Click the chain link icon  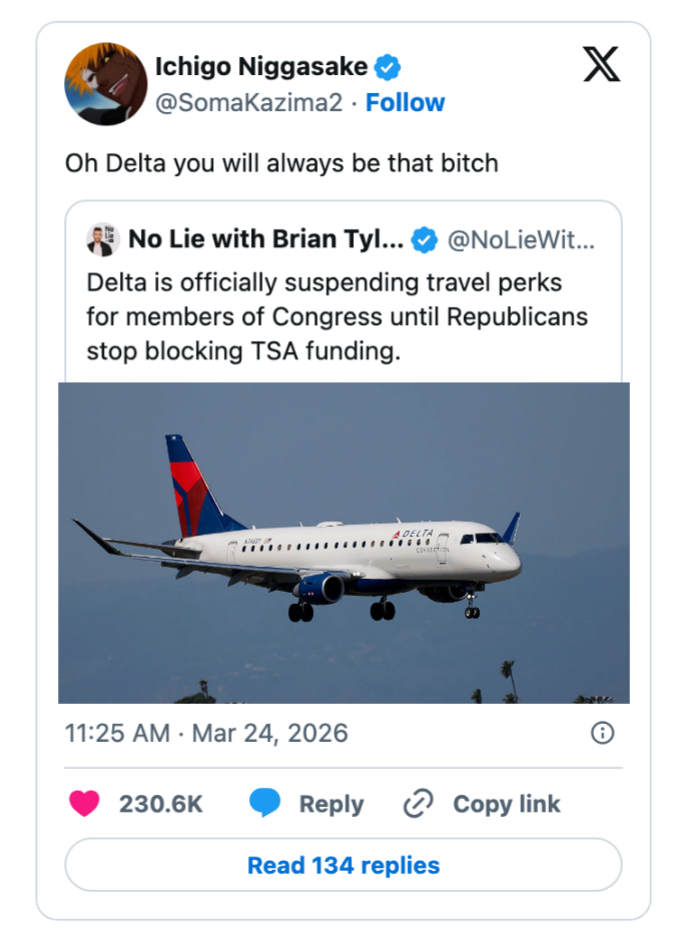[x=417, y=804]
